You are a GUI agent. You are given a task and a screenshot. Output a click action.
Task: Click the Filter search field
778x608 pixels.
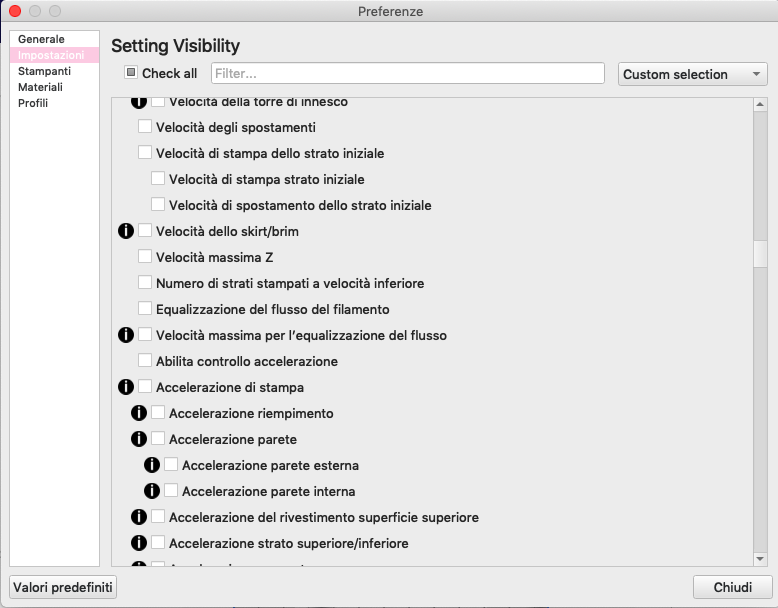408,74
